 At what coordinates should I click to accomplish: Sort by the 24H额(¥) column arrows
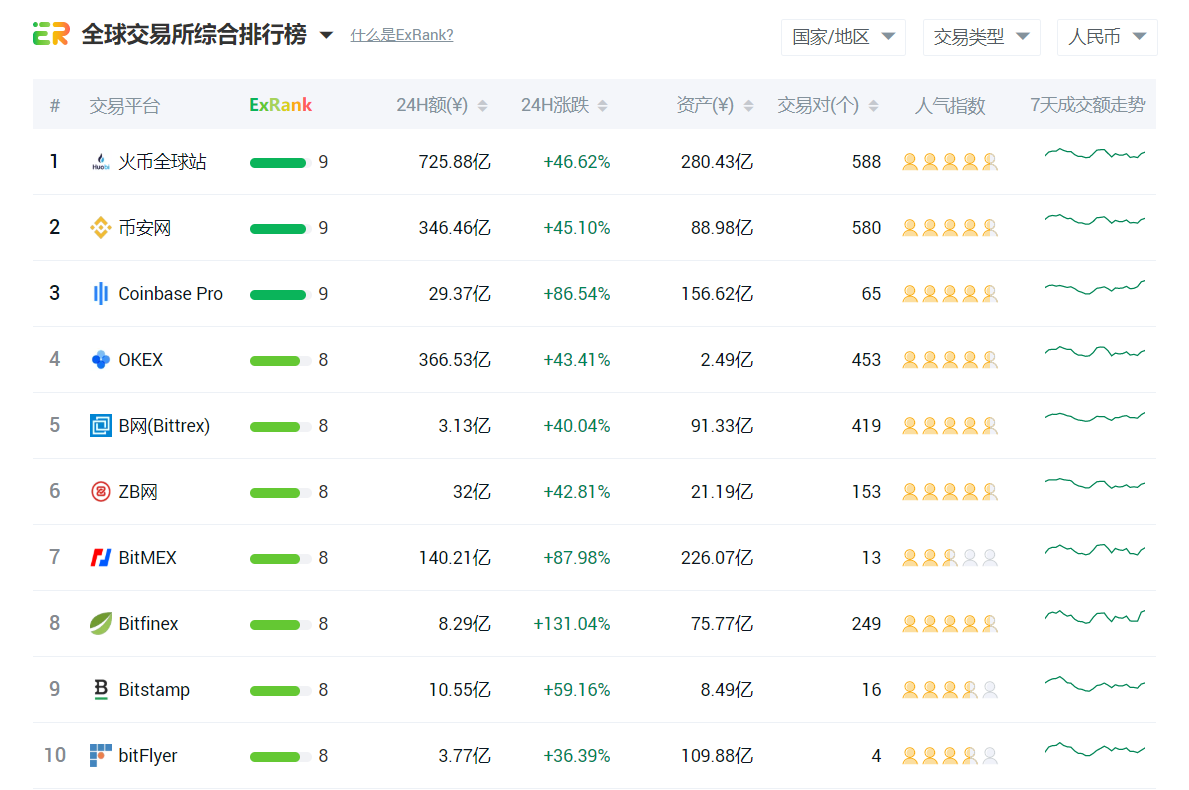[482, 105]
